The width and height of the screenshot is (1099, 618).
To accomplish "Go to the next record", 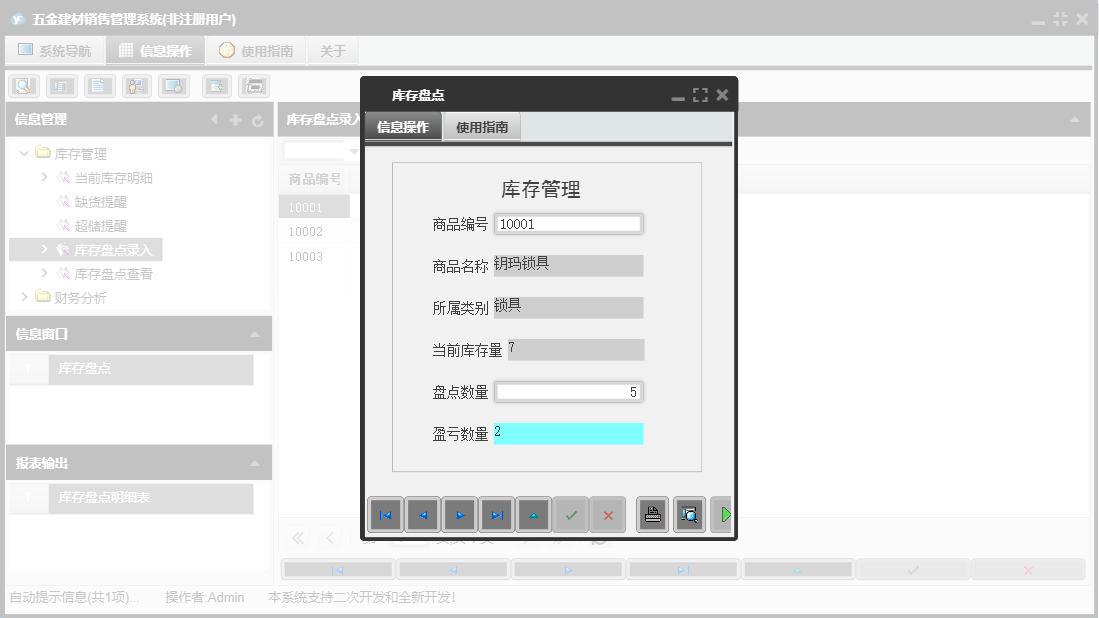I will tap(460, 514).
